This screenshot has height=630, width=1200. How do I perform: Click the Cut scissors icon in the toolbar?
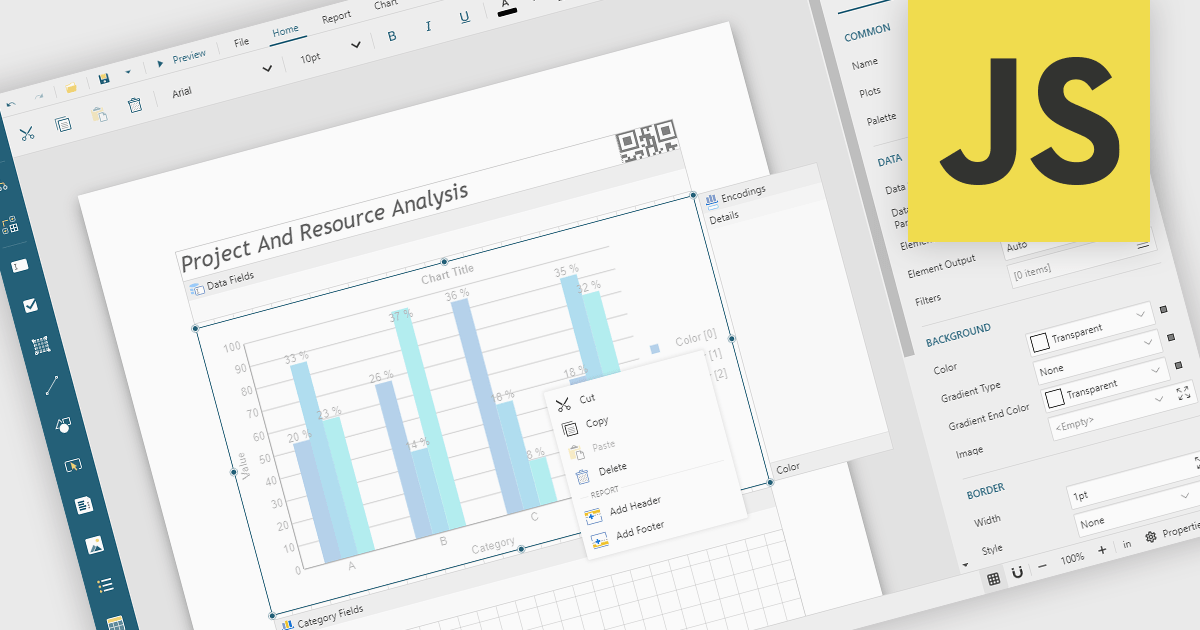(x=27, y=132)
